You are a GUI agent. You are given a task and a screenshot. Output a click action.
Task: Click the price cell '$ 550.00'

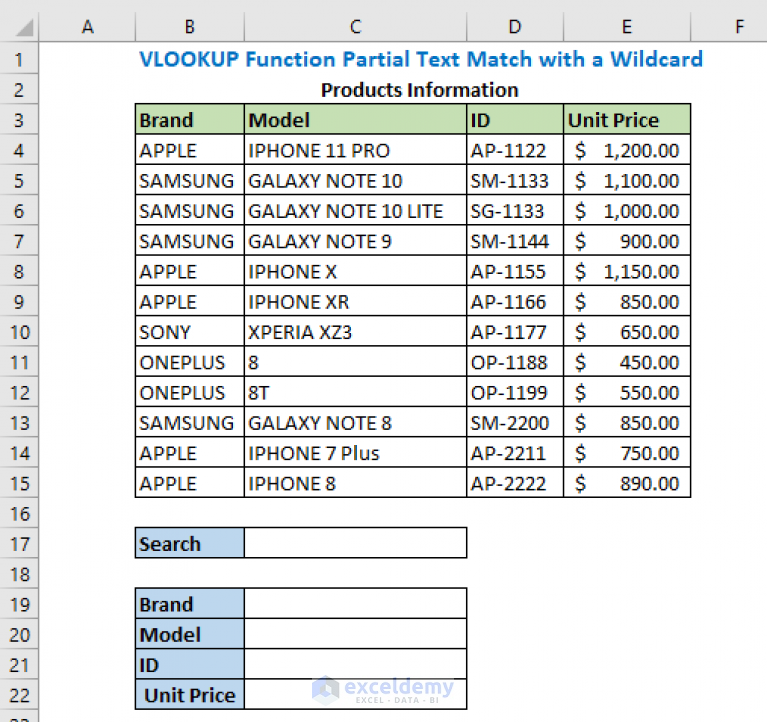[627, 392]
